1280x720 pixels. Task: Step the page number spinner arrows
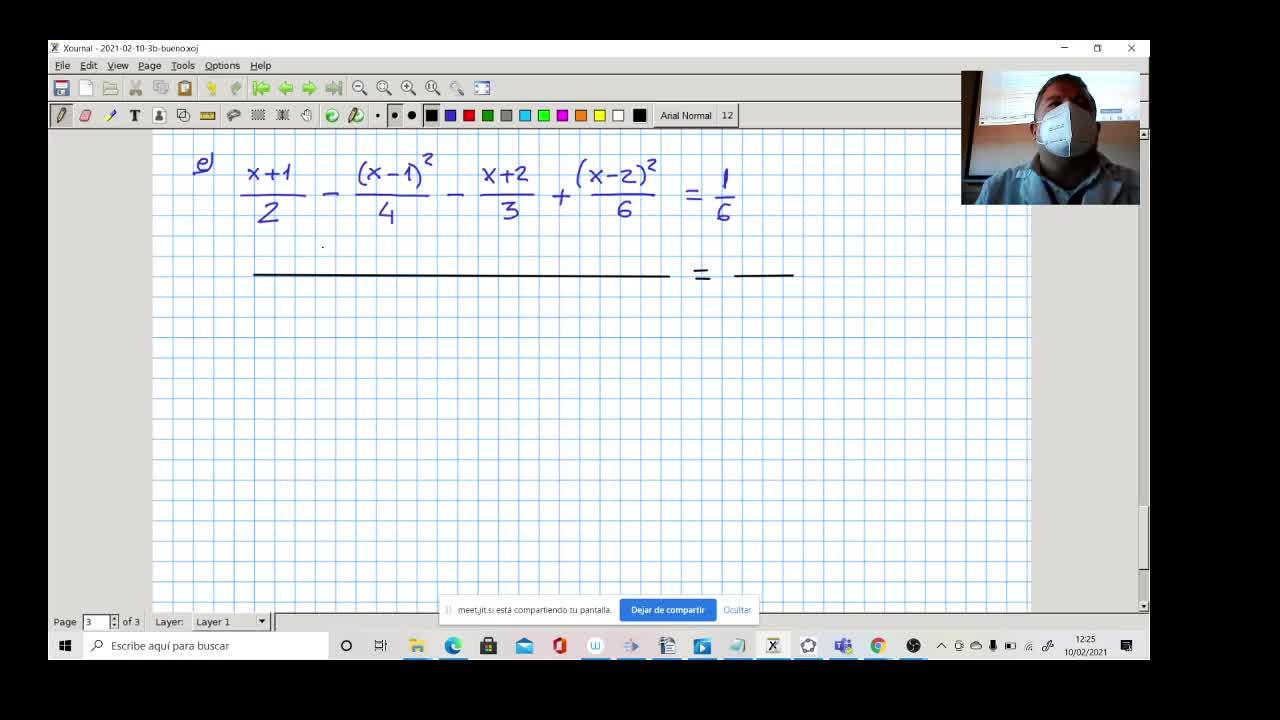click(114, 622)
